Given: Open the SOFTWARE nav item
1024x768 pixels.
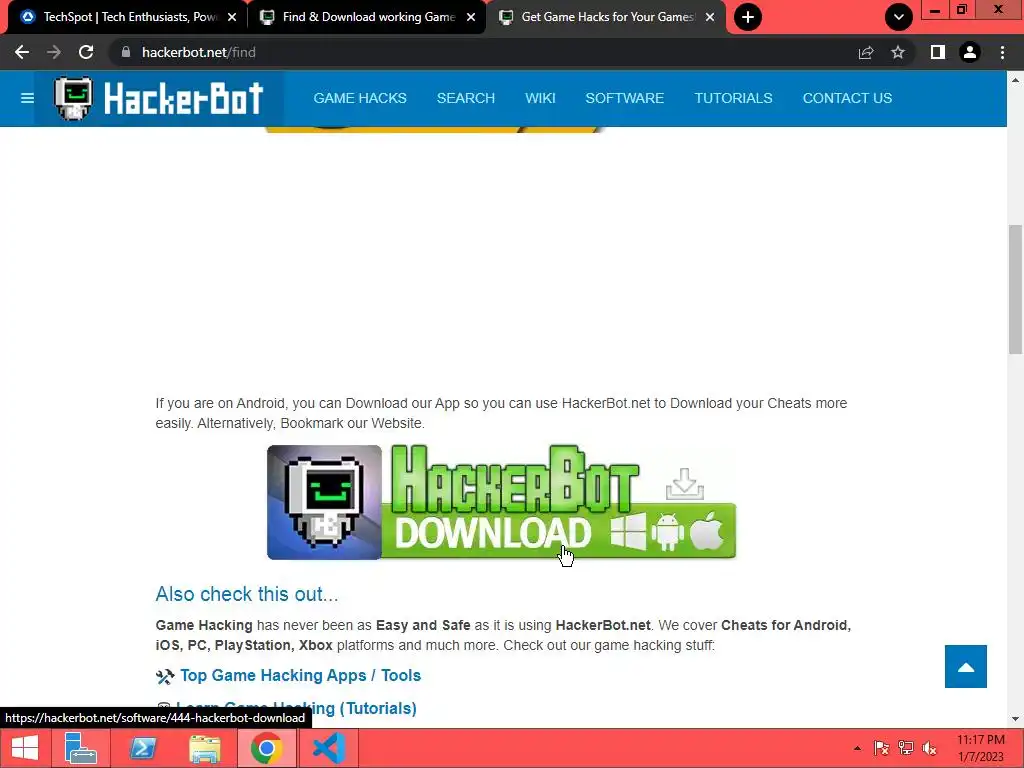Looking at the screenshot, I should (624, 98).
